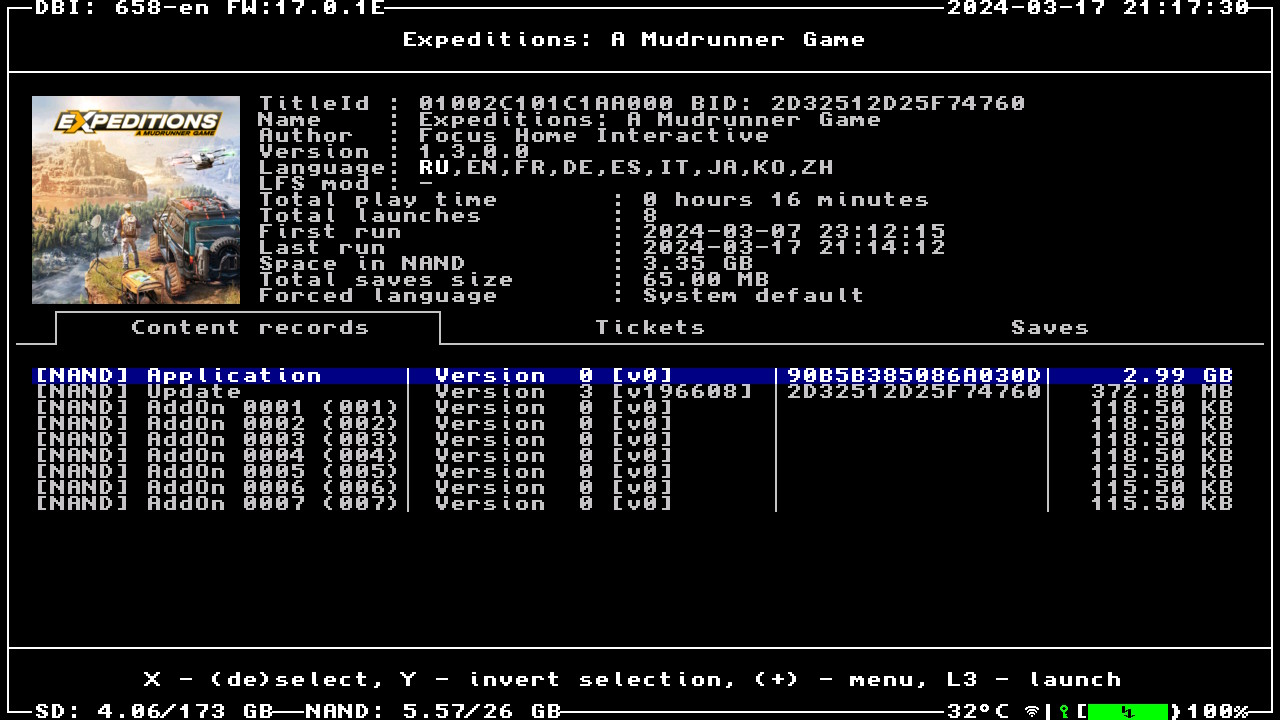
Task: Click the date and time 2024-03-17 21:17:30
Action: click(1098, 8)
